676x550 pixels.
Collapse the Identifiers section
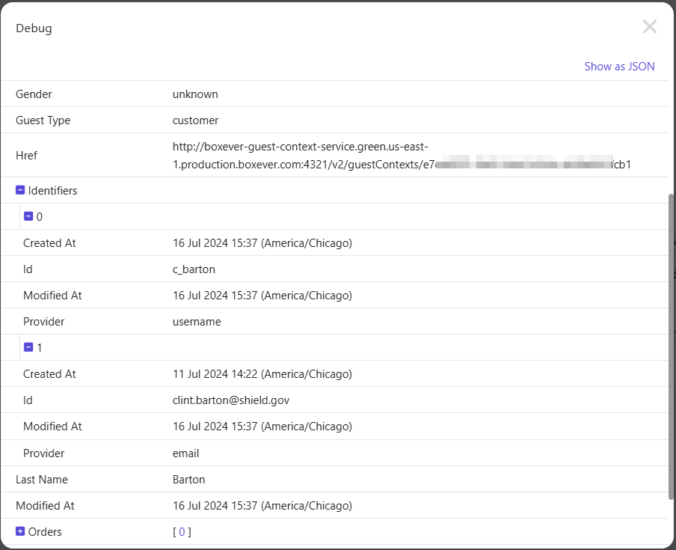20,191
